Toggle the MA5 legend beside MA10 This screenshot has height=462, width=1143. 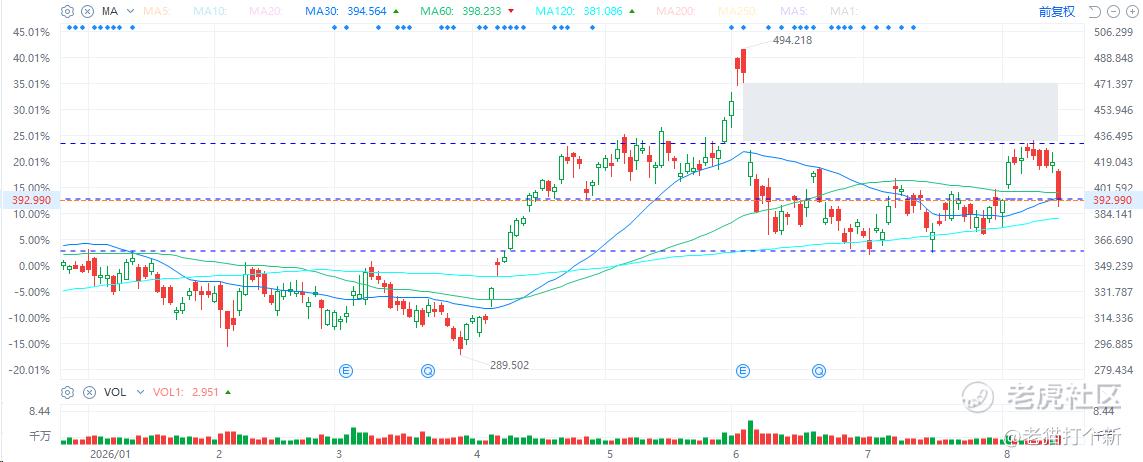click(157, 12)
